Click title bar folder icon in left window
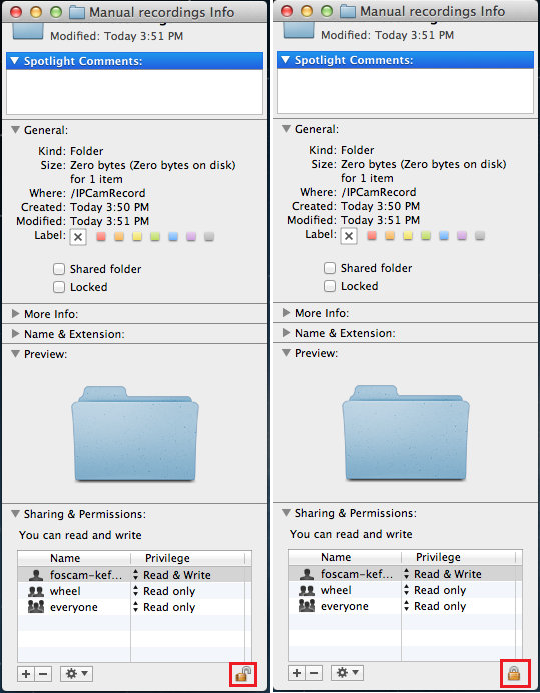 (77, 11)
